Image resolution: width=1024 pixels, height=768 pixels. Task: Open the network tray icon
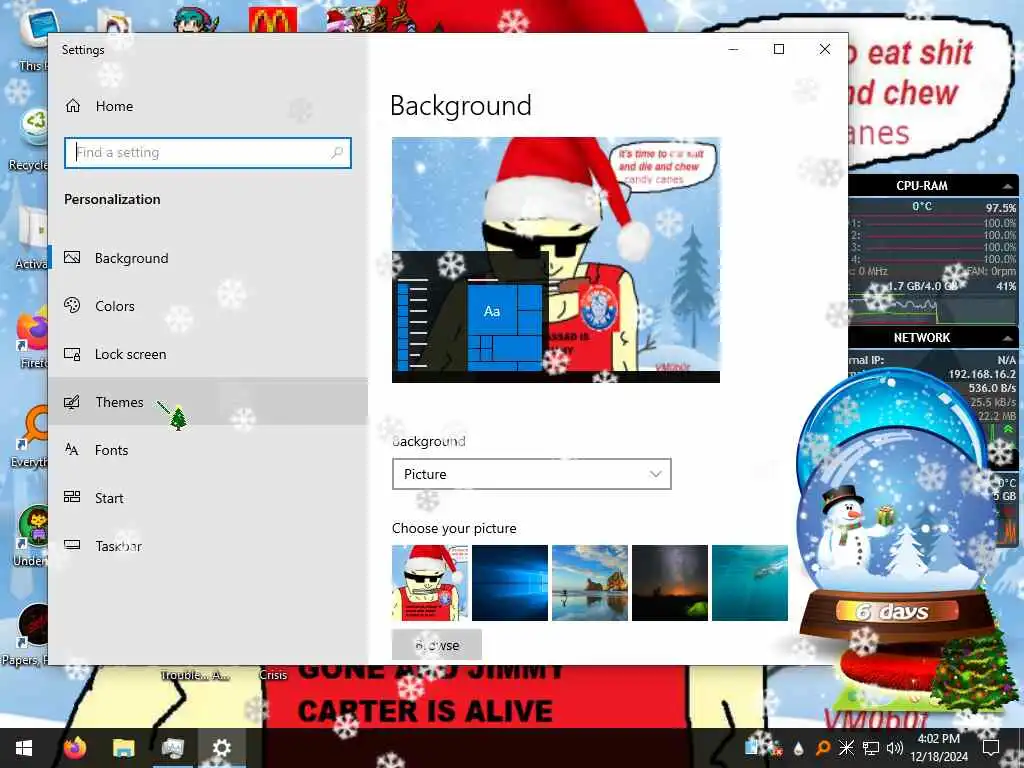[871, 748]
